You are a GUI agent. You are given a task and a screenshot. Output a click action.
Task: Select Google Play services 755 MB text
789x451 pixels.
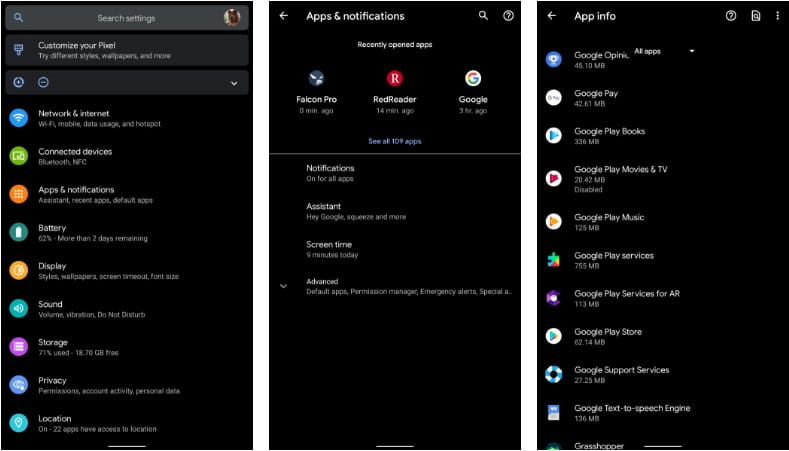point(614,260)
